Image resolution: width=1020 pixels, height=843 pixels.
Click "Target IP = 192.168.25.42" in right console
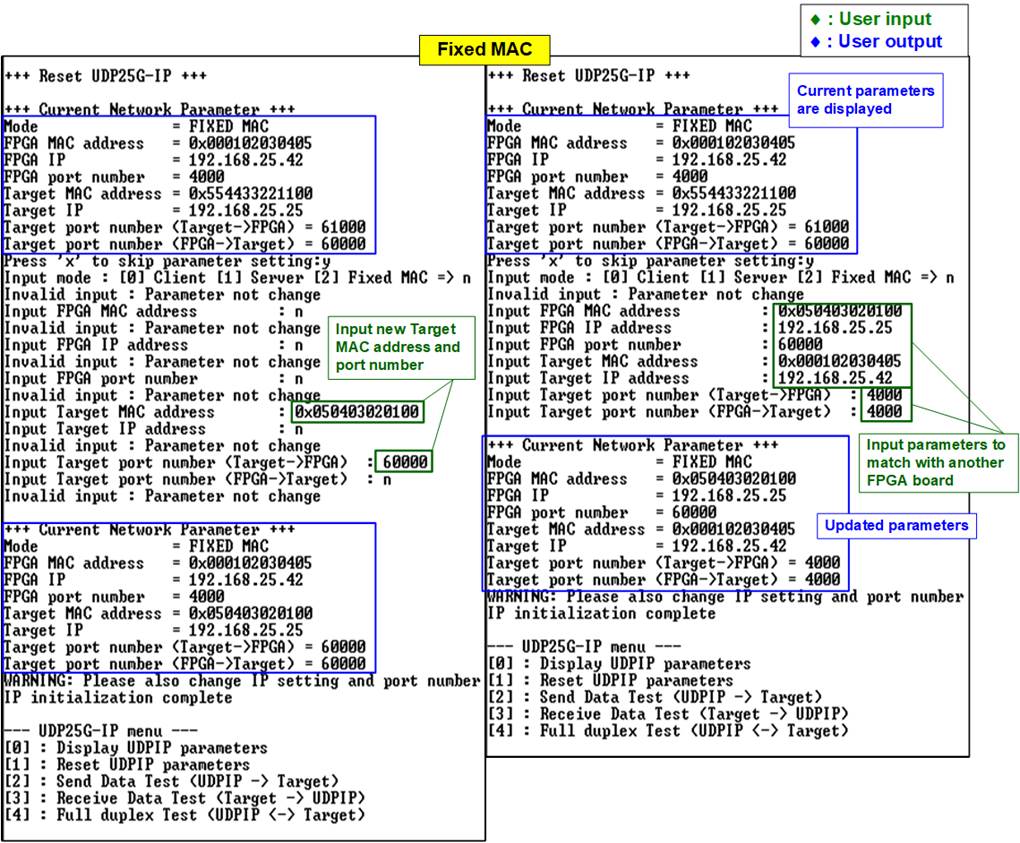[x=637, y=546]
